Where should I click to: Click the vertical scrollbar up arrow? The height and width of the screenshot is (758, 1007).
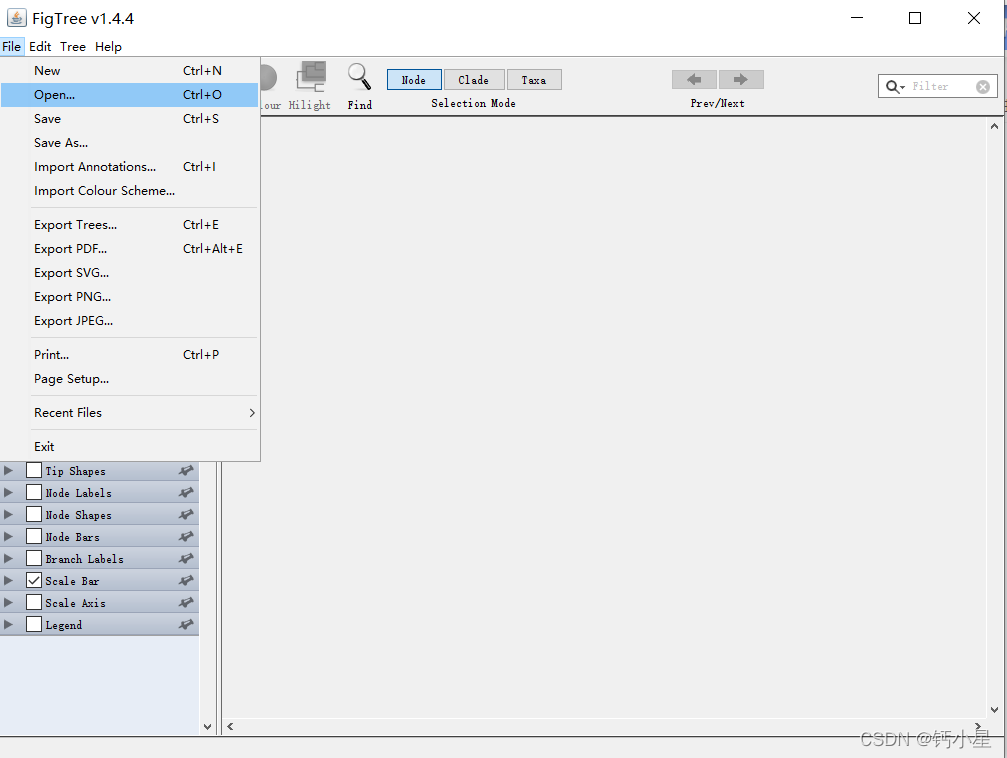point(994,126)
